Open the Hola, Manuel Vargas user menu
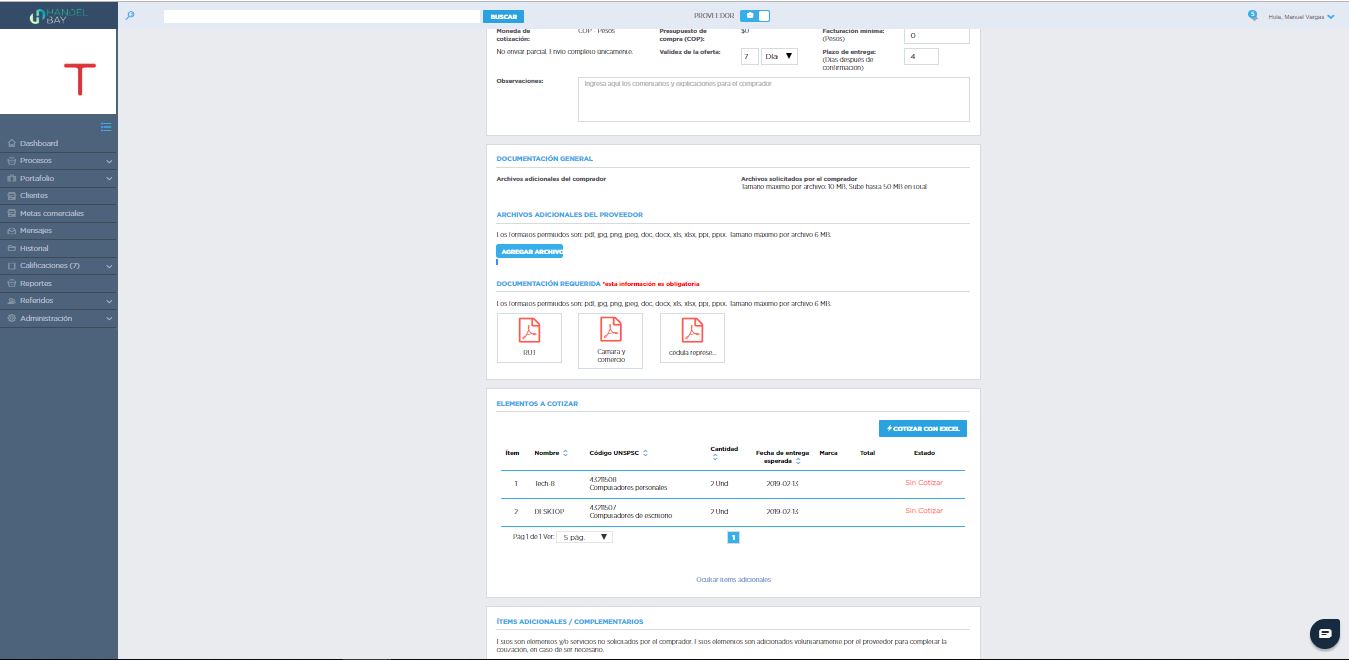1349x660 pixels. click(x=1301, y=16)
